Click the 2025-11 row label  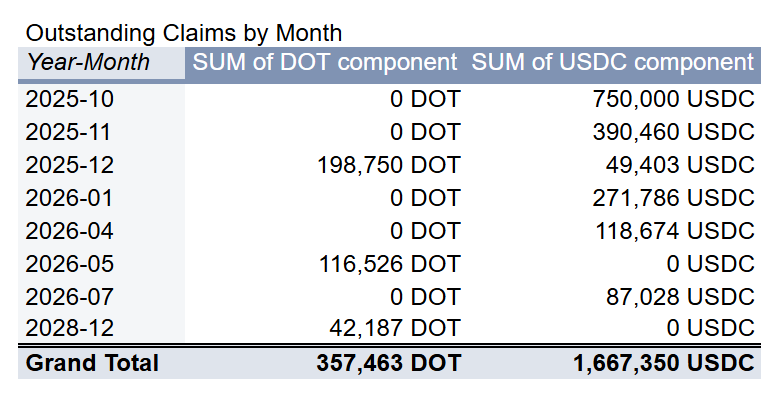pyautogui.click(x=69, y=132)
